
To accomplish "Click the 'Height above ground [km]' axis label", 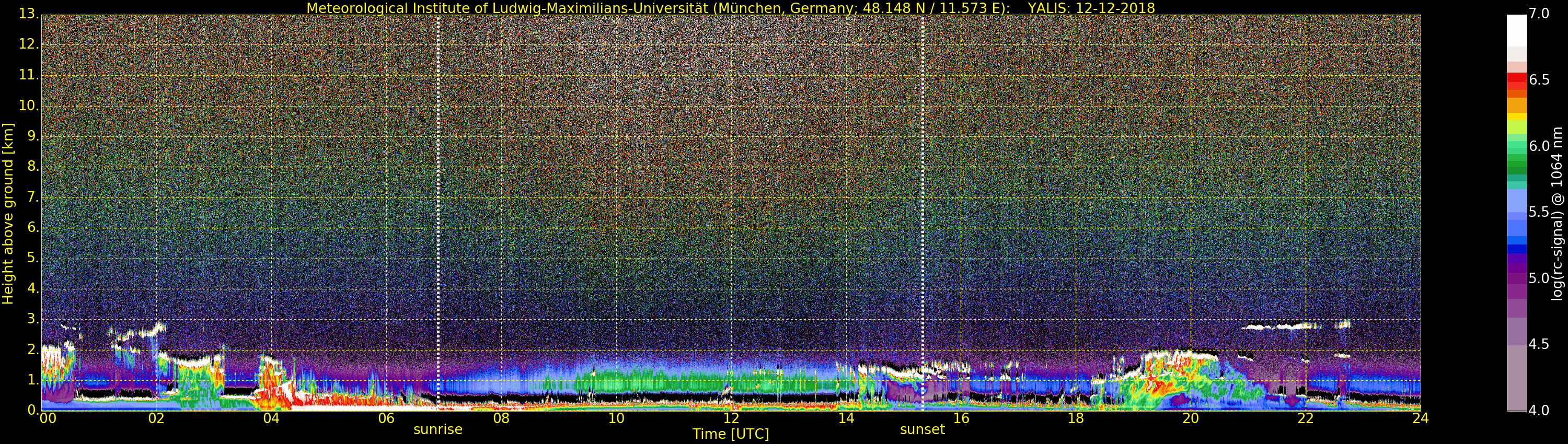I will pos(8,214).
